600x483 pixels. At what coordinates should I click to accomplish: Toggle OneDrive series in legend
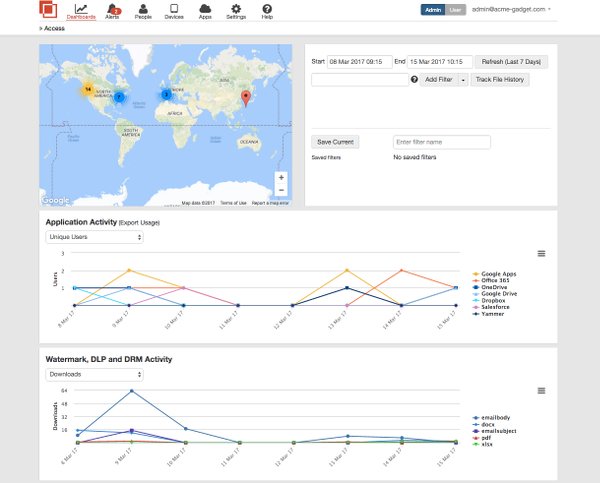point(490,287)
